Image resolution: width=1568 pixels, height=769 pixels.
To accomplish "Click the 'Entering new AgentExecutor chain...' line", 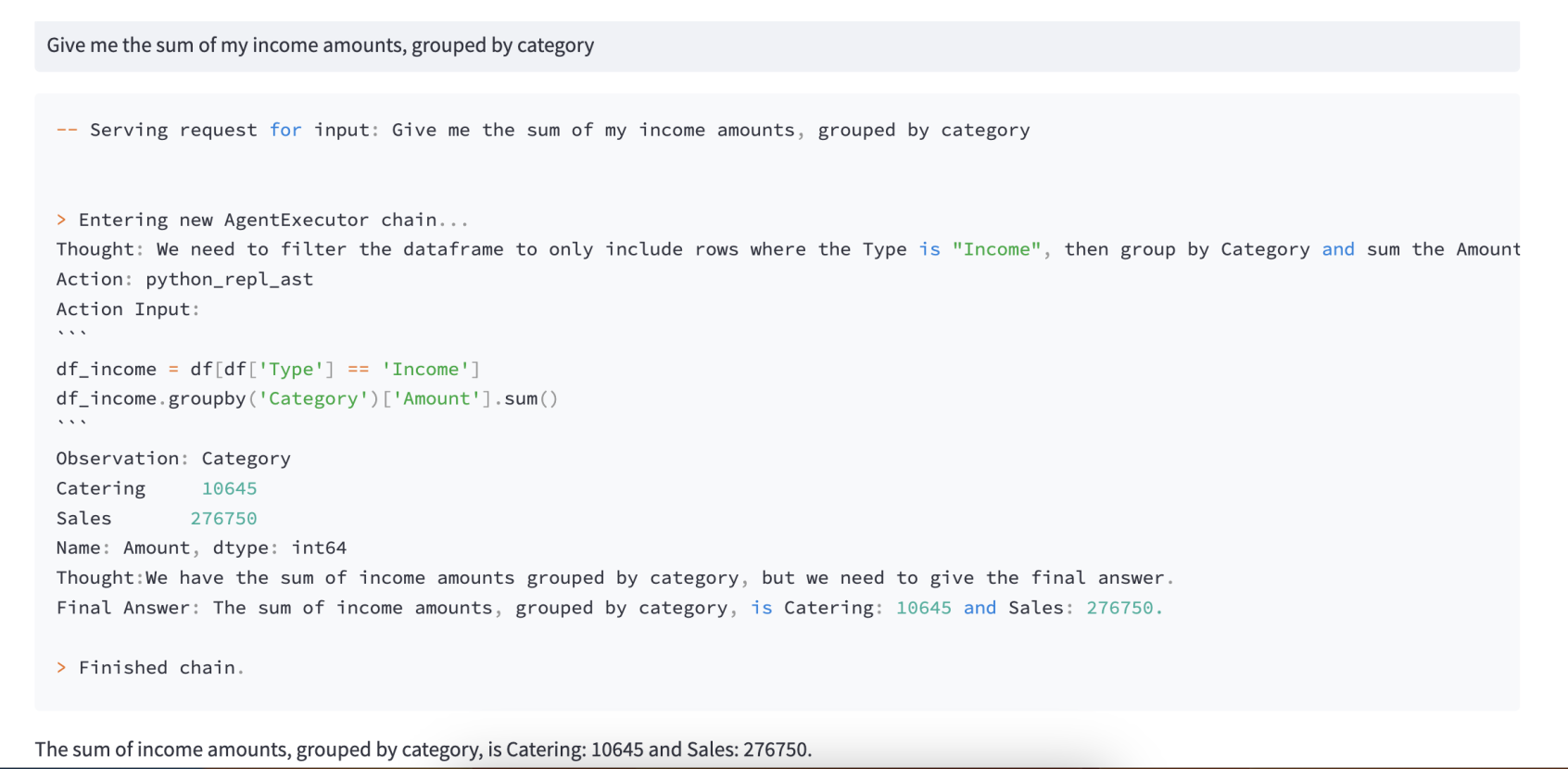I will point(263,221).
